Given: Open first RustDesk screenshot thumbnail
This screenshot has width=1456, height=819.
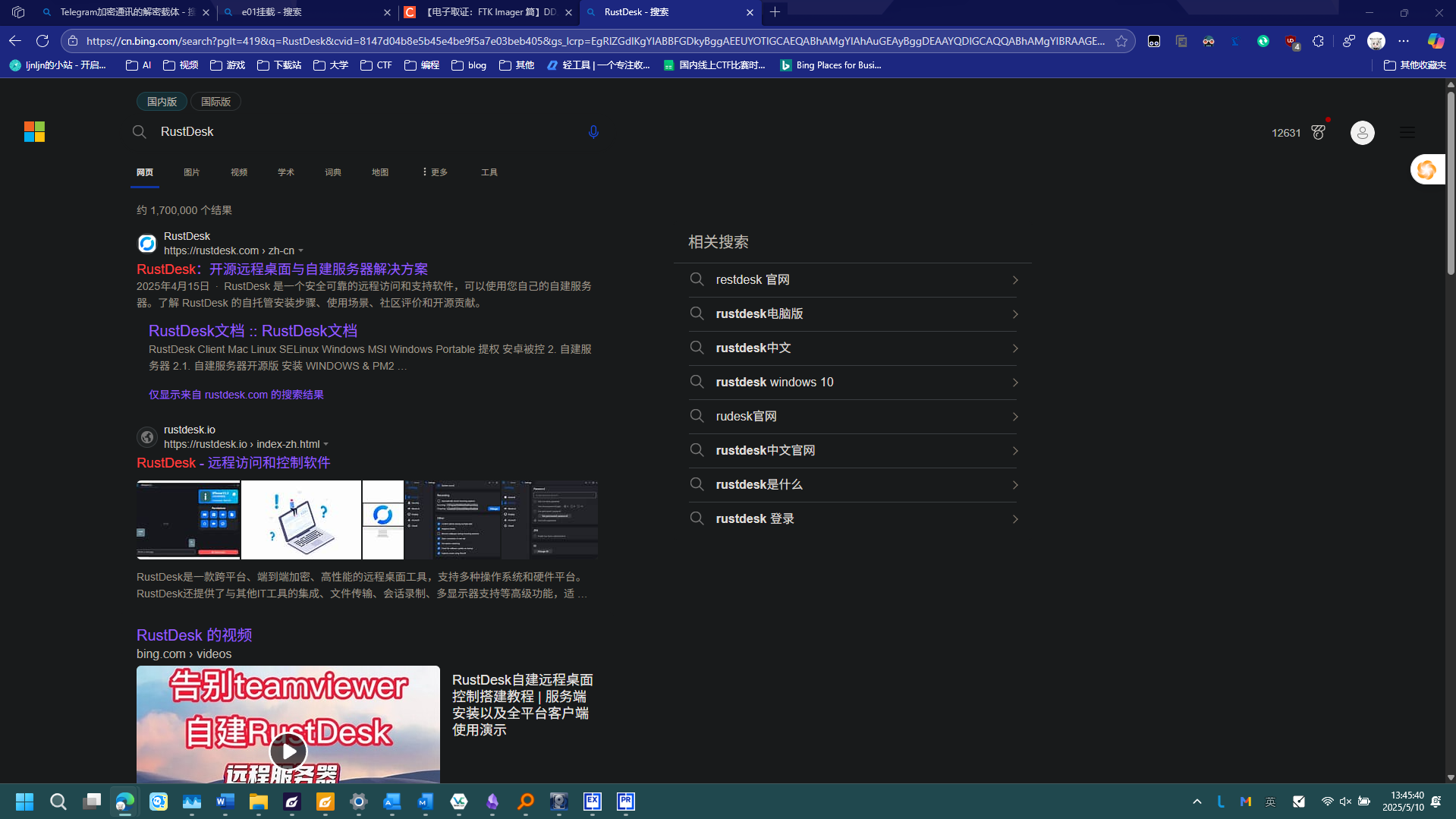Looking at the screenshot, I should tap(188, 520).
